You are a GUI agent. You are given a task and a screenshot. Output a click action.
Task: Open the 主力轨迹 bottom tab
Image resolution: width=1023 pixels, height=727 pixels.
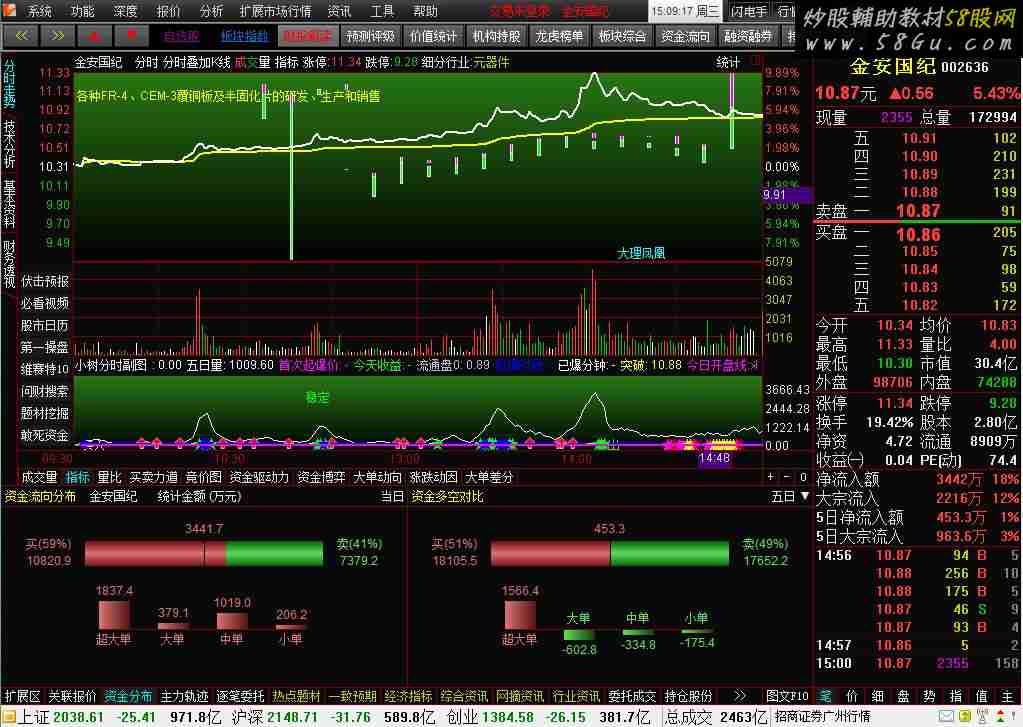coord(185,696)
